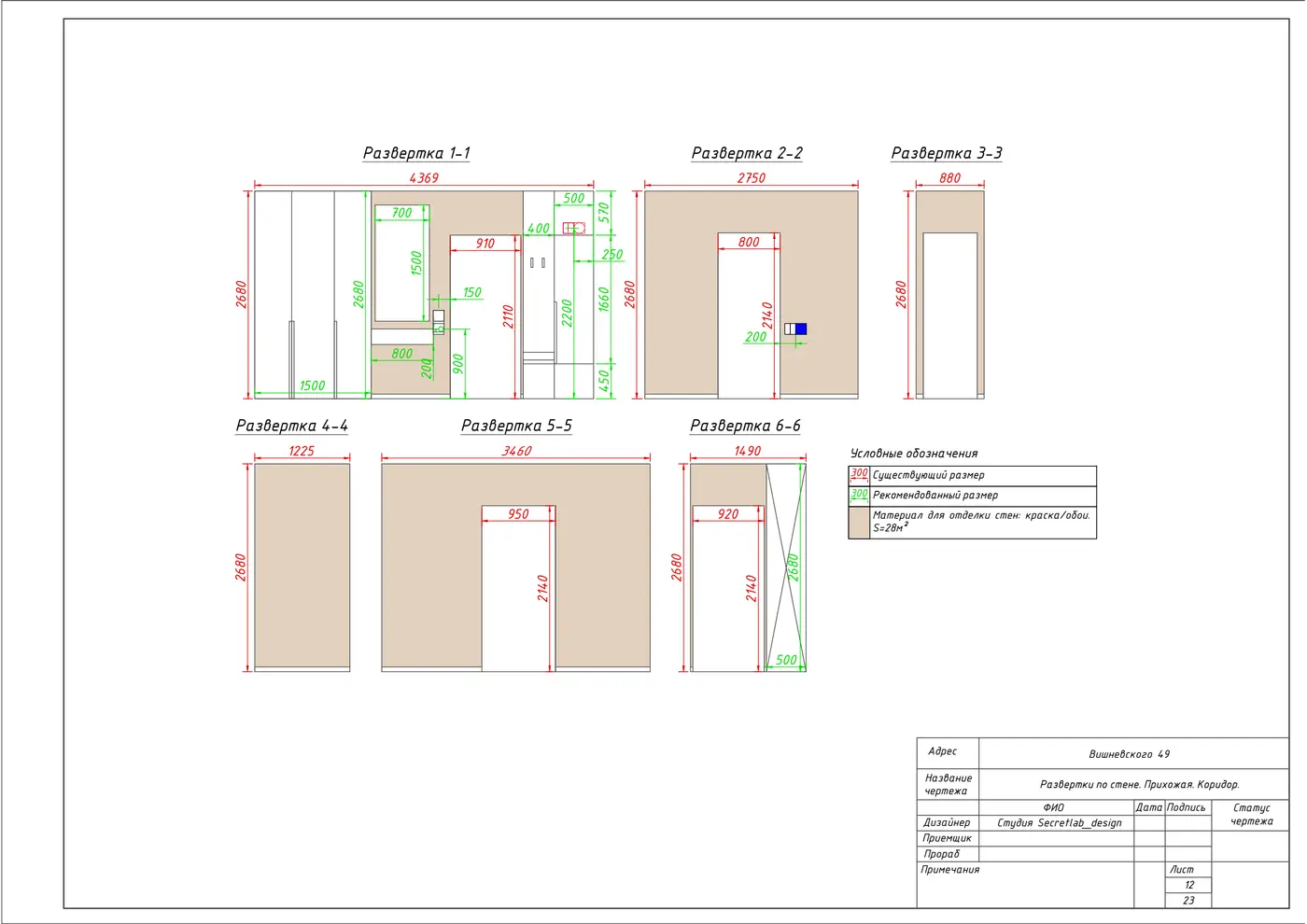Click the "Развертка 5-5" title
Screen dimensions: 1307x924
click(x=516, y=426)
